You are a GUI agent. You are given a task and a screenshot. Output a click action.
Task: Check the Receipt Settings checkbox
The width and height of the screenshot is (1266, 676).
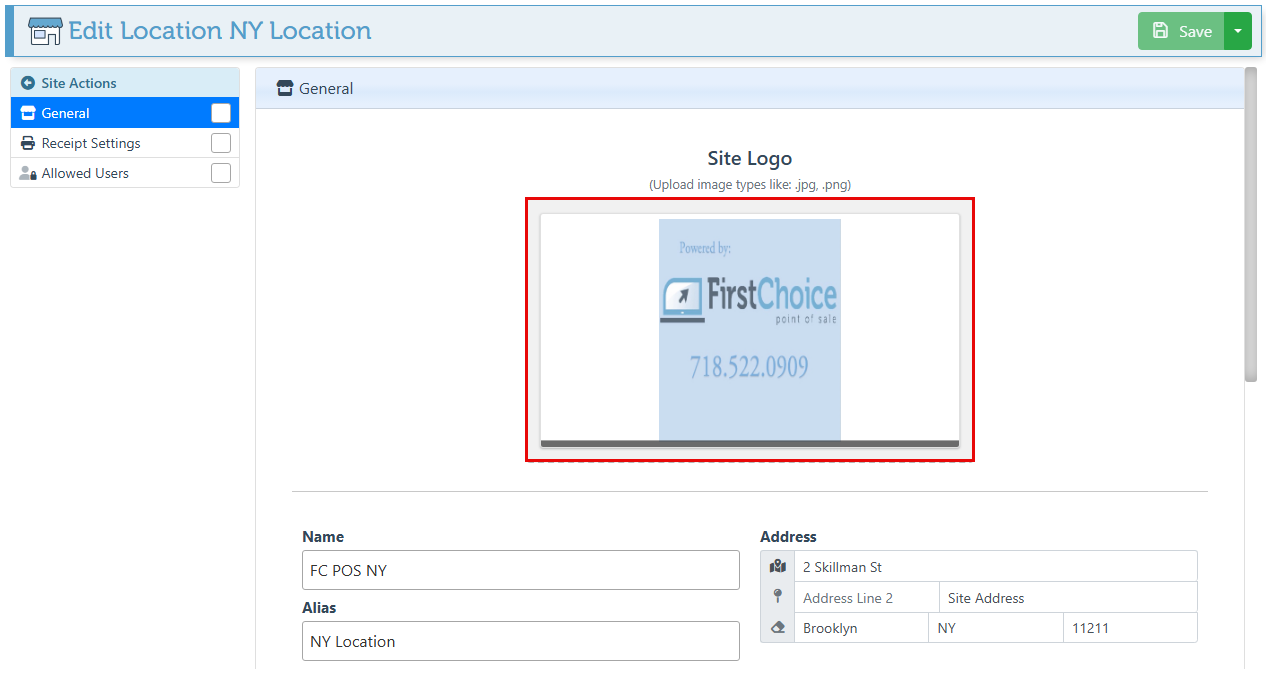(x=221, y=143)
